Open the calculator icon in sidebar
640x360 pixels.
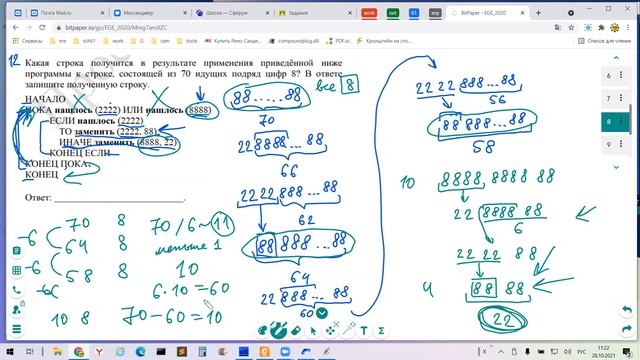coord(17,250)
